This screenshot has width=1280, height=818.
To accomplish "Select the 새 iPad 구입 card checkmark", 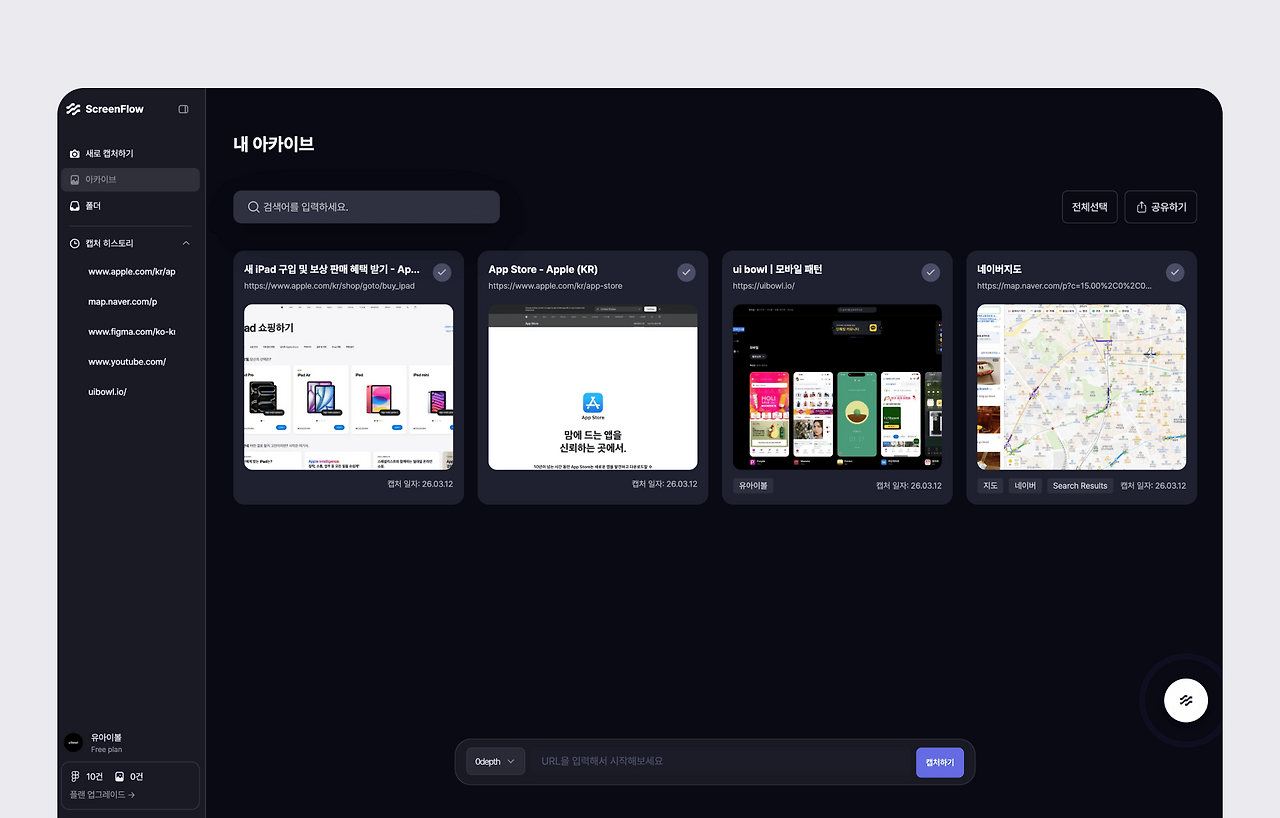I will tap(442, 272).
